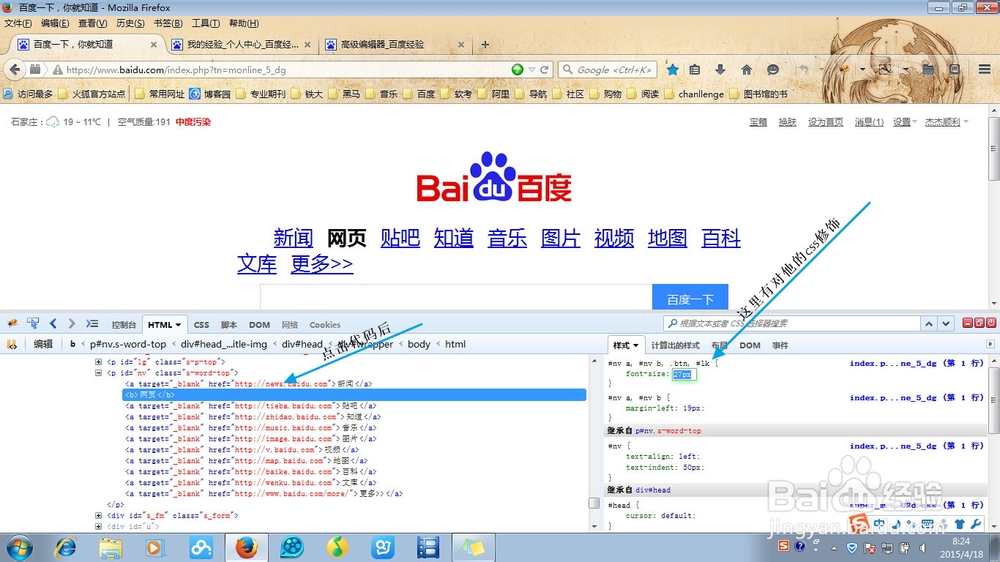
Task: Click the Firebug toolbar icon in Firefox navbar
Action: [x=844, y=69]
